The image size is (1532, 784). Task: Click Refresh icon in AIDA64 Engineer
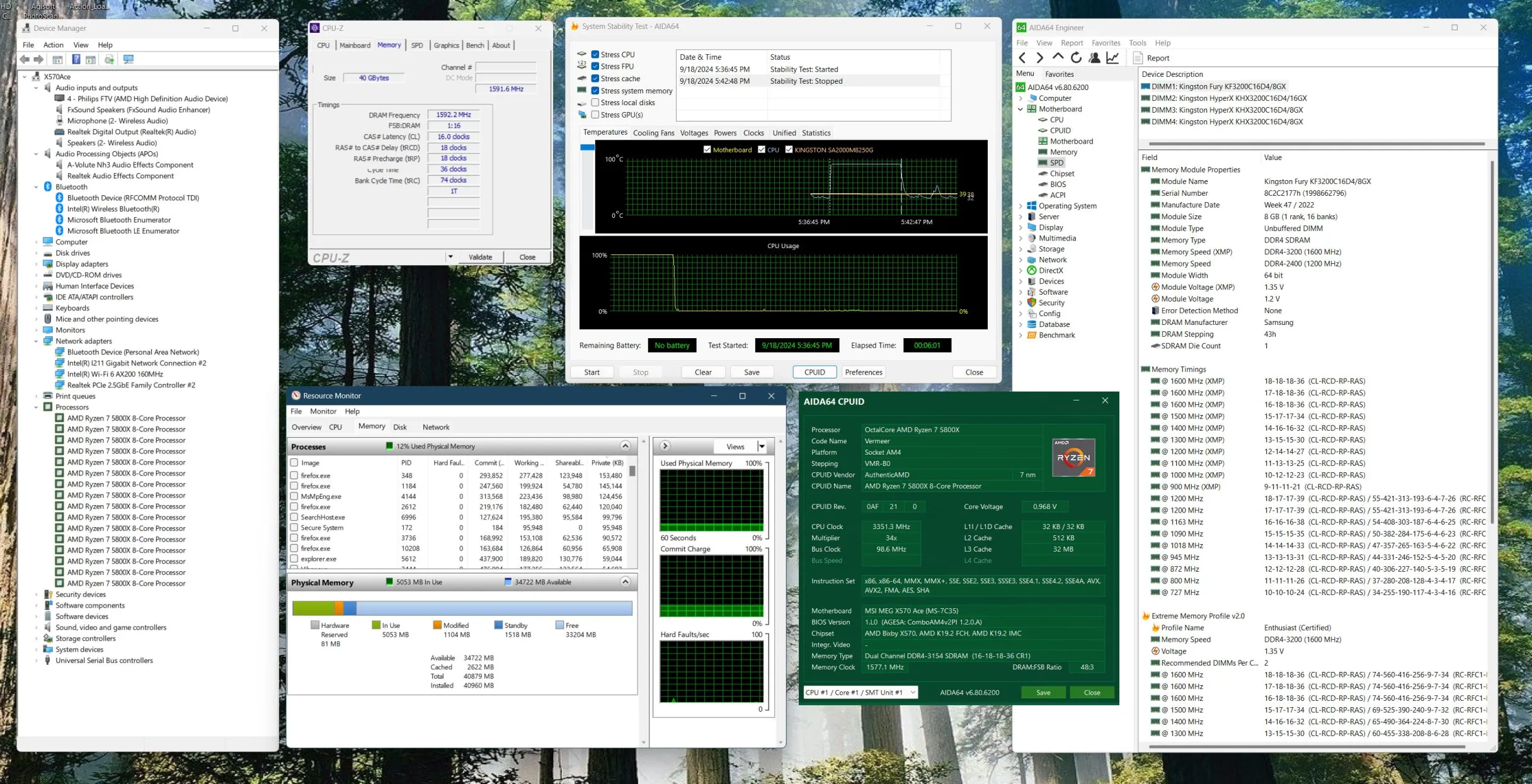pos(1076,58)
